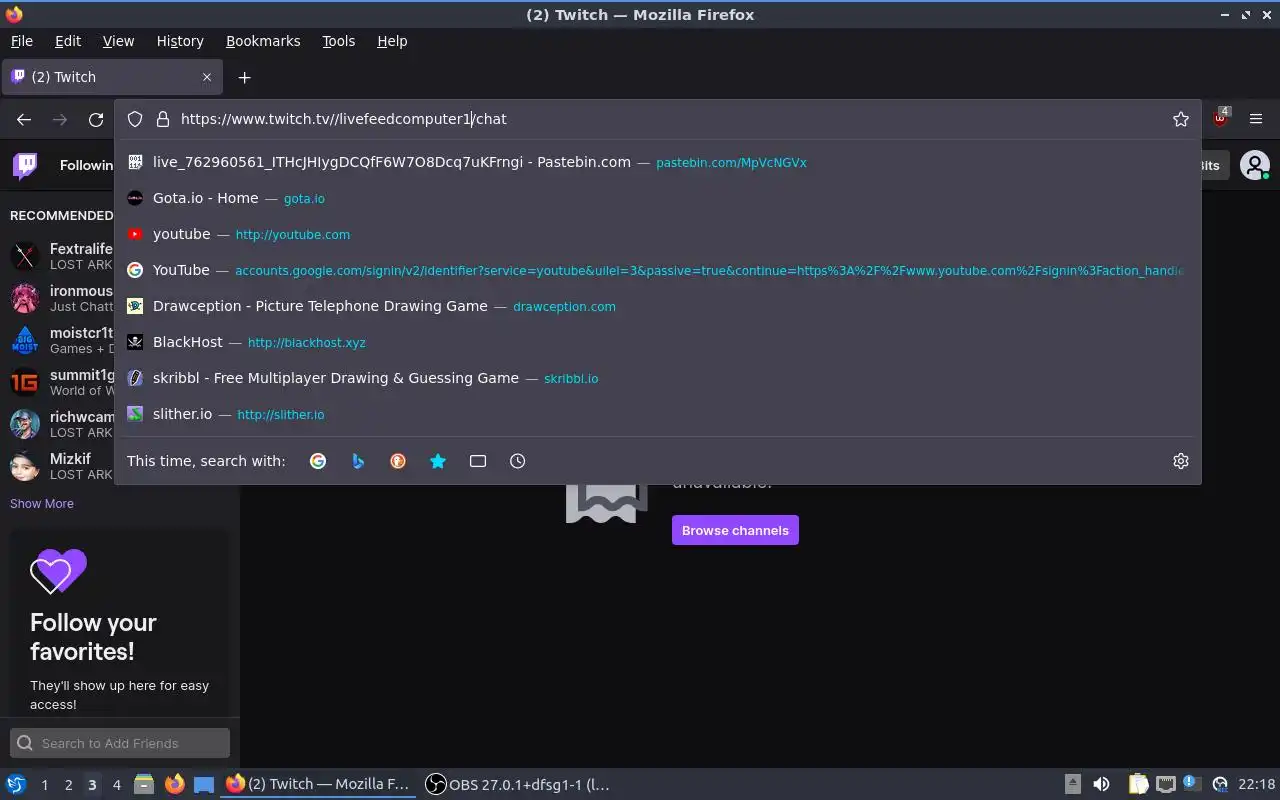The width and height of the screenshot is (1280, 800).
Task: Click the Forward navigation arrow
Action: (x=60, y=119)
